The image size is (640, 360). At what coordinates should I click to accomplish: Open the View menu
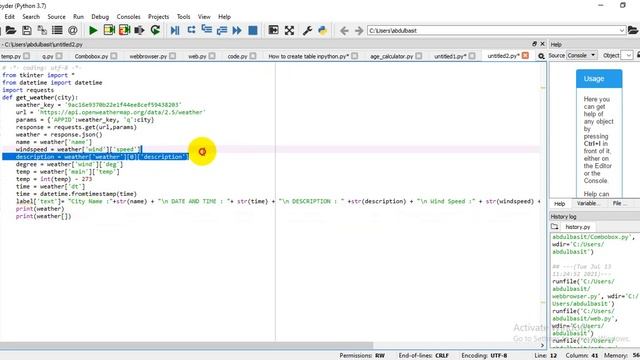(x=204, y=17)
